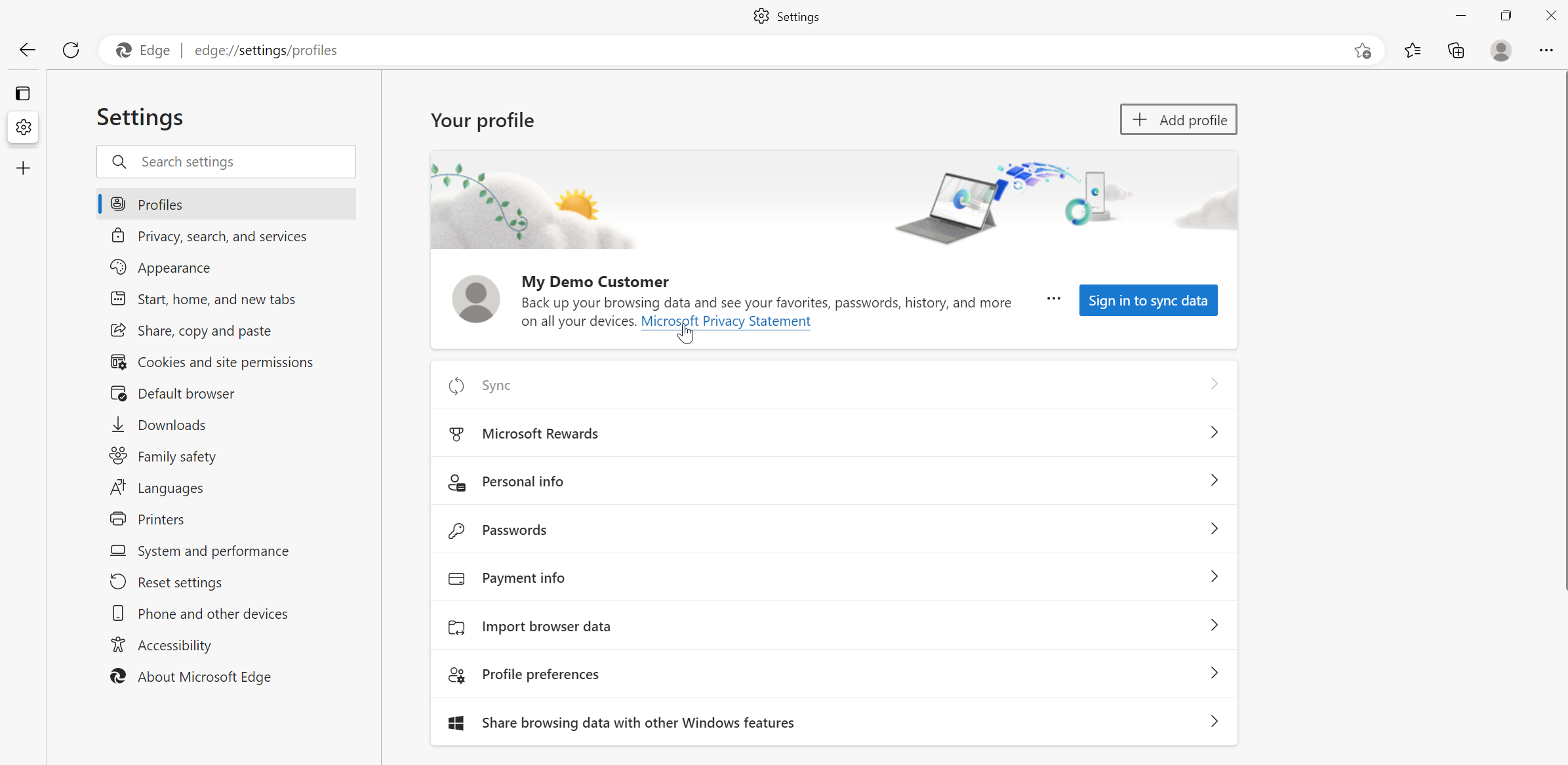
Task: Click the Payment info card icon
Action: click(x=456, y=579)
